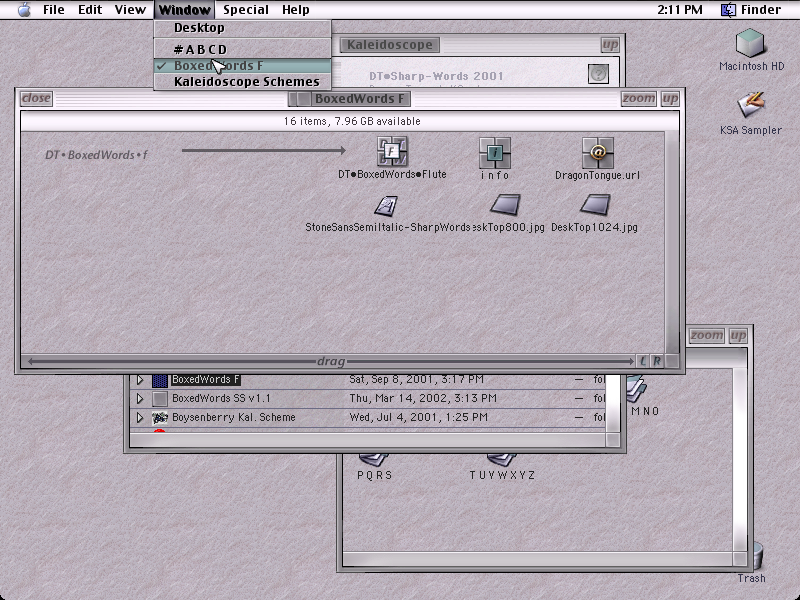800x600 pixels.
Task: Expand the Boysenberry Kal. Scheme row
Action: tap(139, 417)
